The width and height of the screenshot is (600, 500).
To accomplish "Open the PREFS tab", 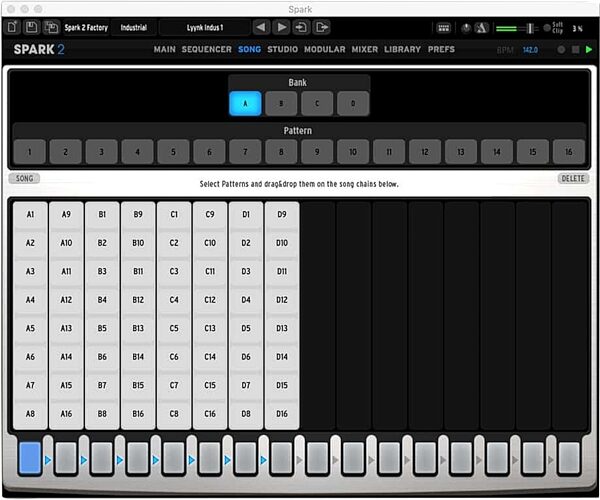I will (x=441, y=49).
